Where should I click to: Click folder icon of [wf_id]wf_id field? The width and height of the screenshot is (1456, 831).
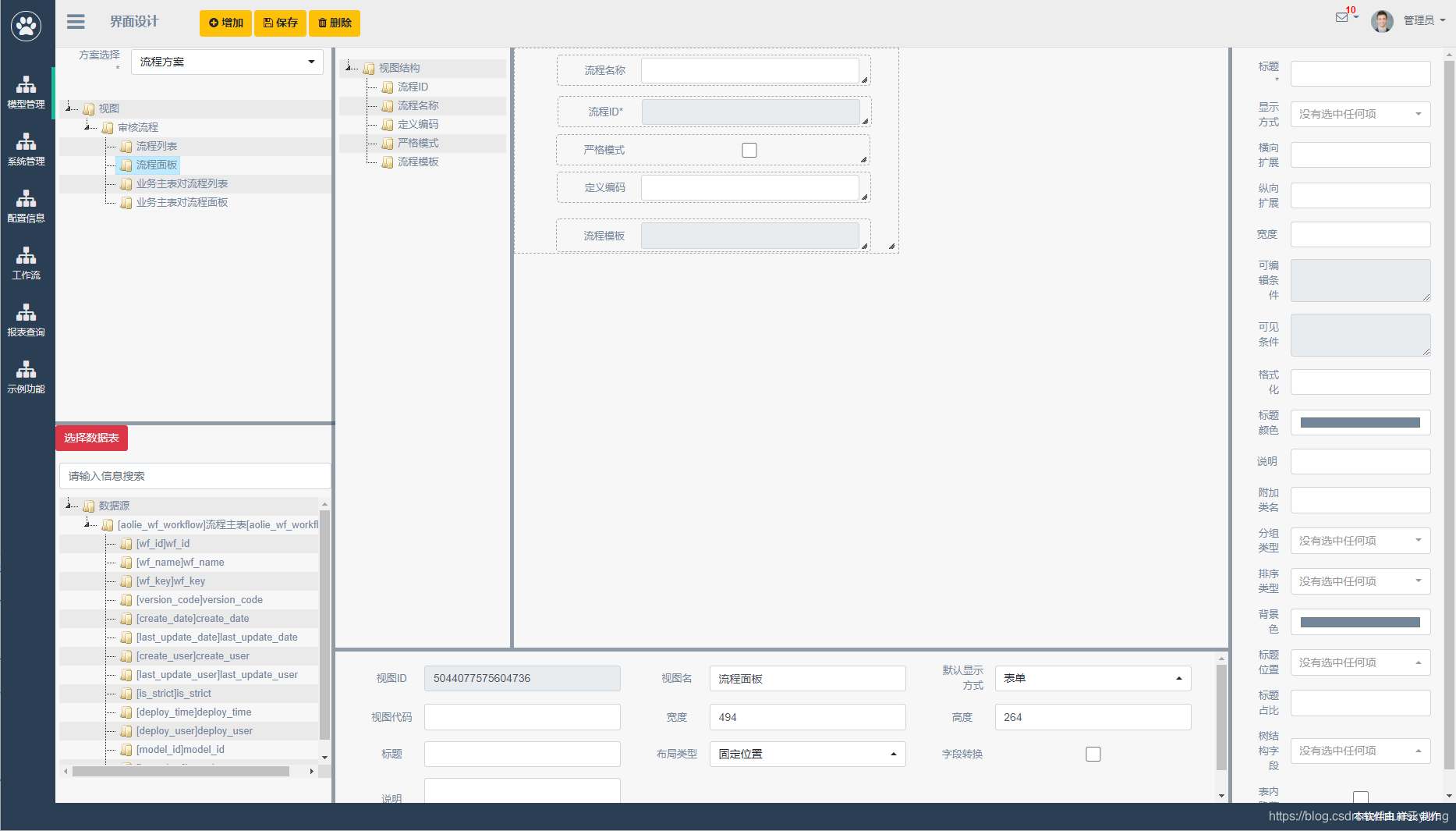point(126,544)
